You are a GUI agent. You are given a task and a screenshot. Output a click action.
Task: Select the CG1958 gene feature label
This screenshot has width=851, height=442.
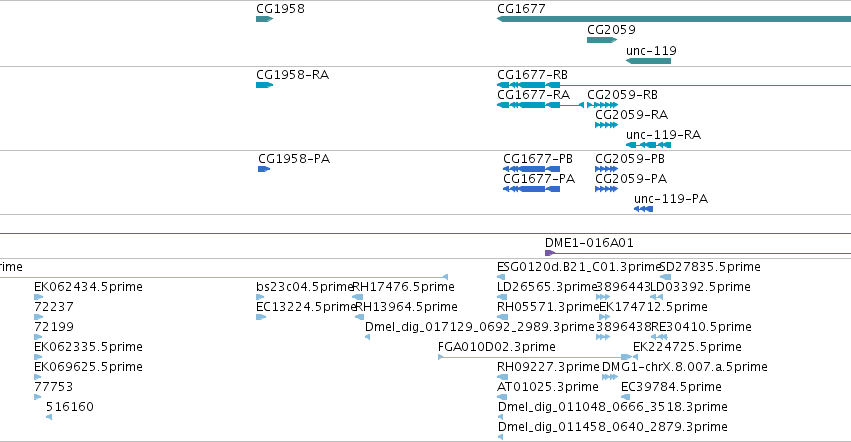click(x=280, y=9)
